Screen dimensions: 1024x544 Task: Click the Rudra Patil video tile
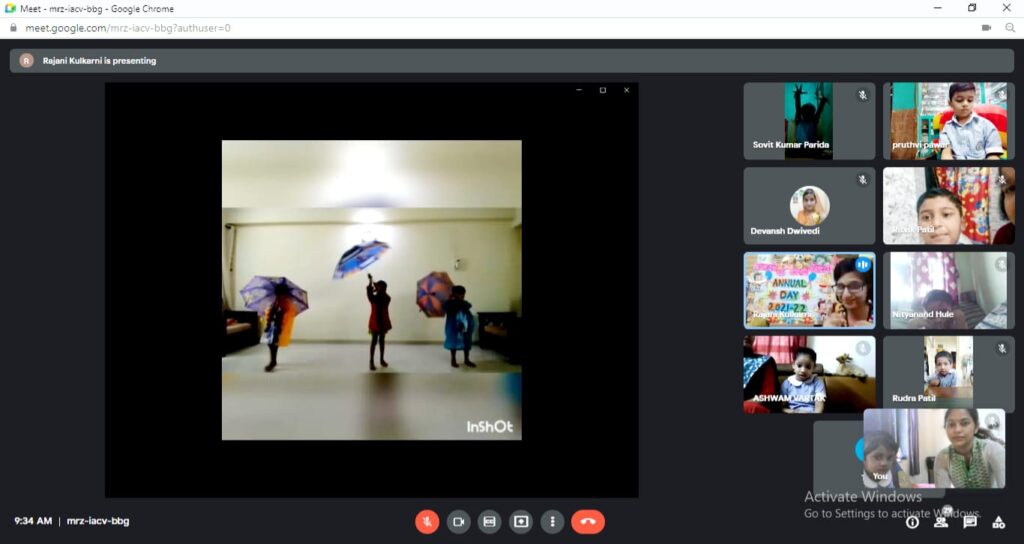949,375
